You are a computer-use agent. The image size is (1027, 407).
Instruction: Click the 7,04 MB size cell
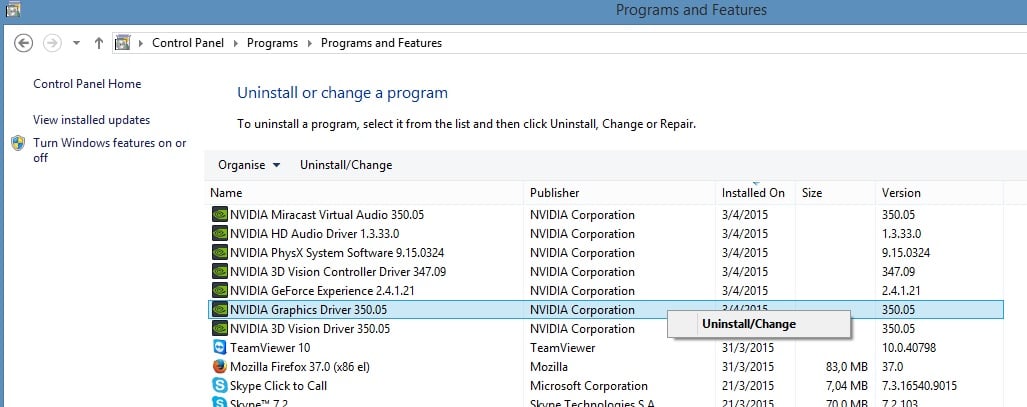pos(846,386)
